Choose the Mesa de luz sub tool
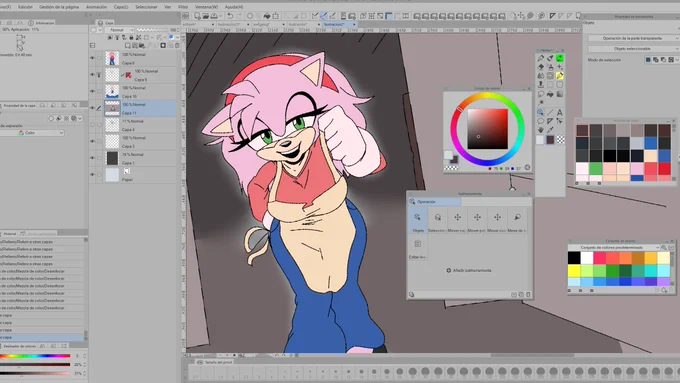680x383 pixels. click(x=517, y=220)
